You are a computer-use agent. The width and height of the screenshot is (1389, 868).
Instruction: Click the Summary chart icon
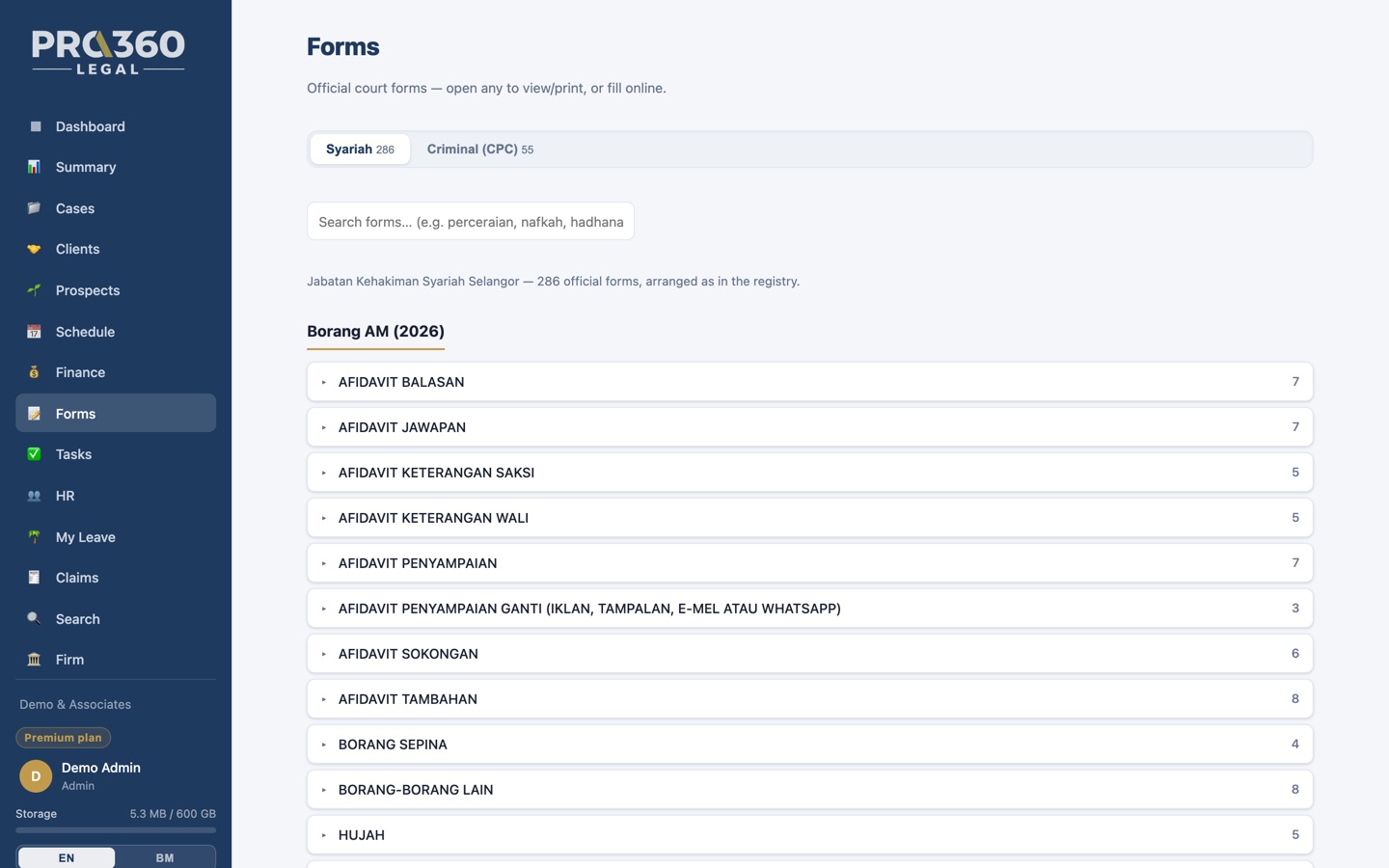[35, 167]
